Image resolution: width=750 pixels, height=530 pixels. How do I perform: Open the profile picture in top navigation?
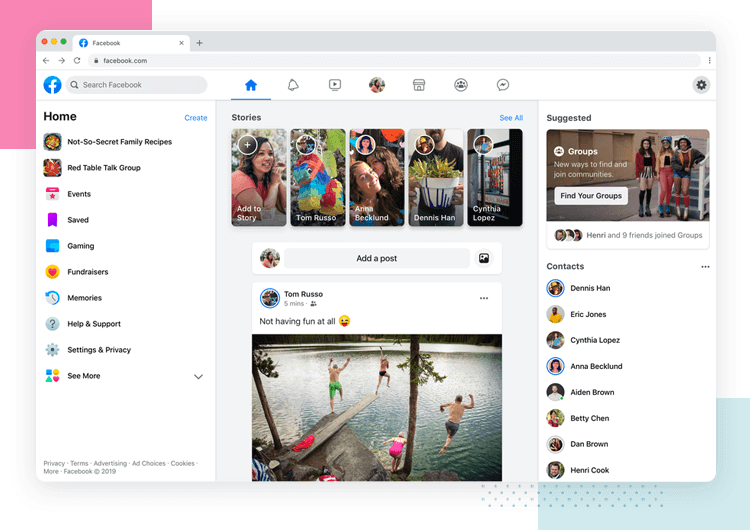pos(377,85)
